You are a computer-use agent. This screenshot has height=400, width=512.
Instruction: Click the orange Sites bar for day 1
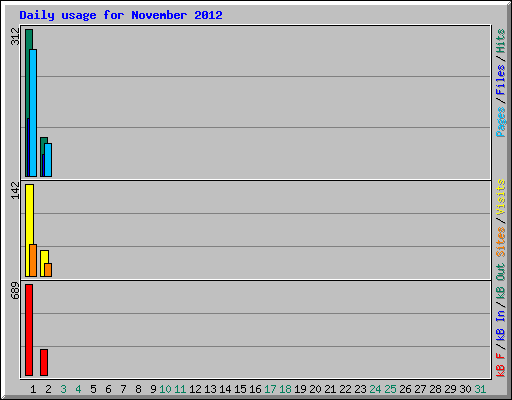pos(33,260)
